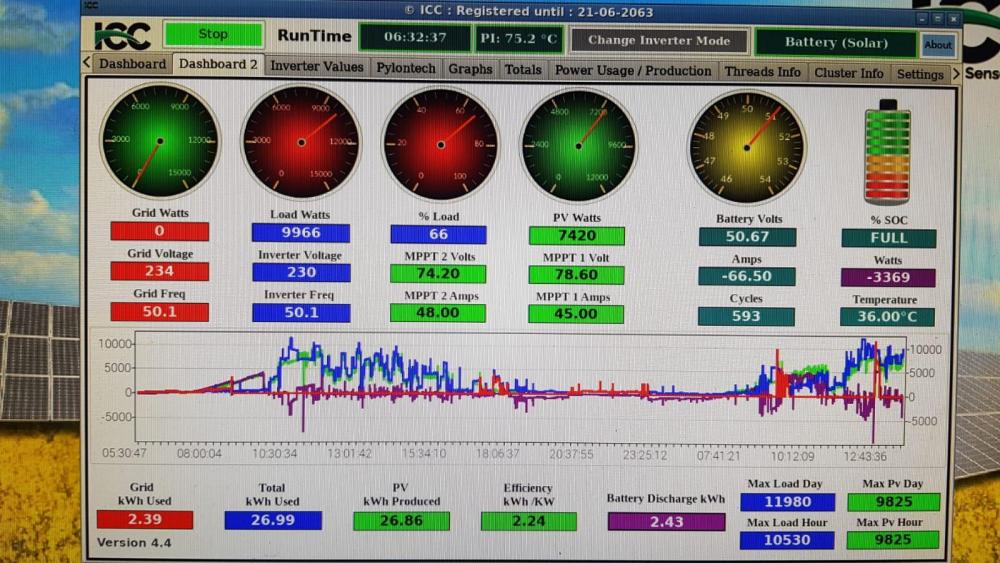This screenshot has height=563, width=1000.
Task: Click the % Load gauge dial
Action: point(440,145)
